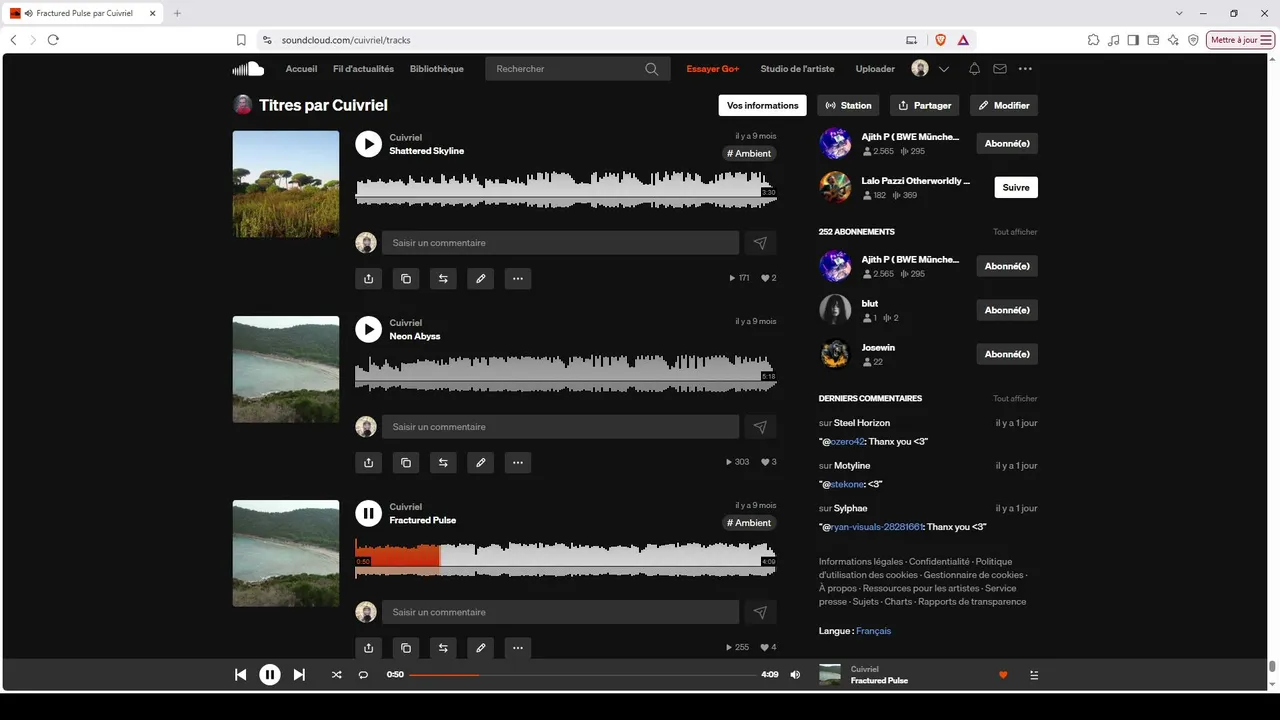Share the Shattered Skyline track

pos(368,278)
